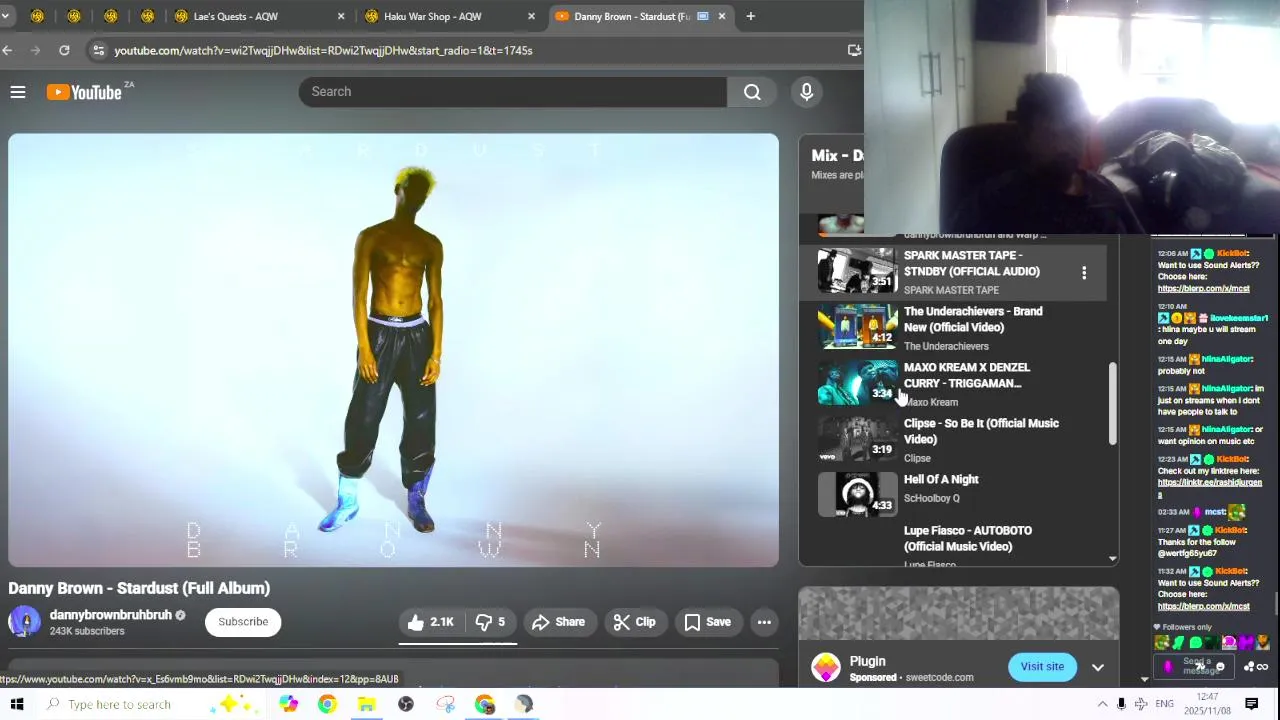Open a new browser tab

[750, 16]
